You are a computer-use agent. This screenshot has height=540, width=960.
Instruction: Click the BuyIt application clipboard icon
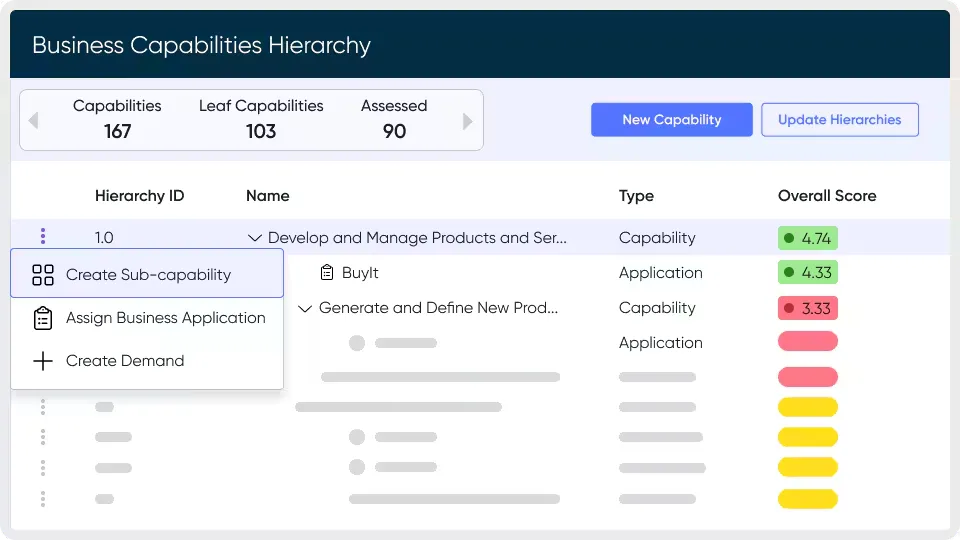[327, 273]
